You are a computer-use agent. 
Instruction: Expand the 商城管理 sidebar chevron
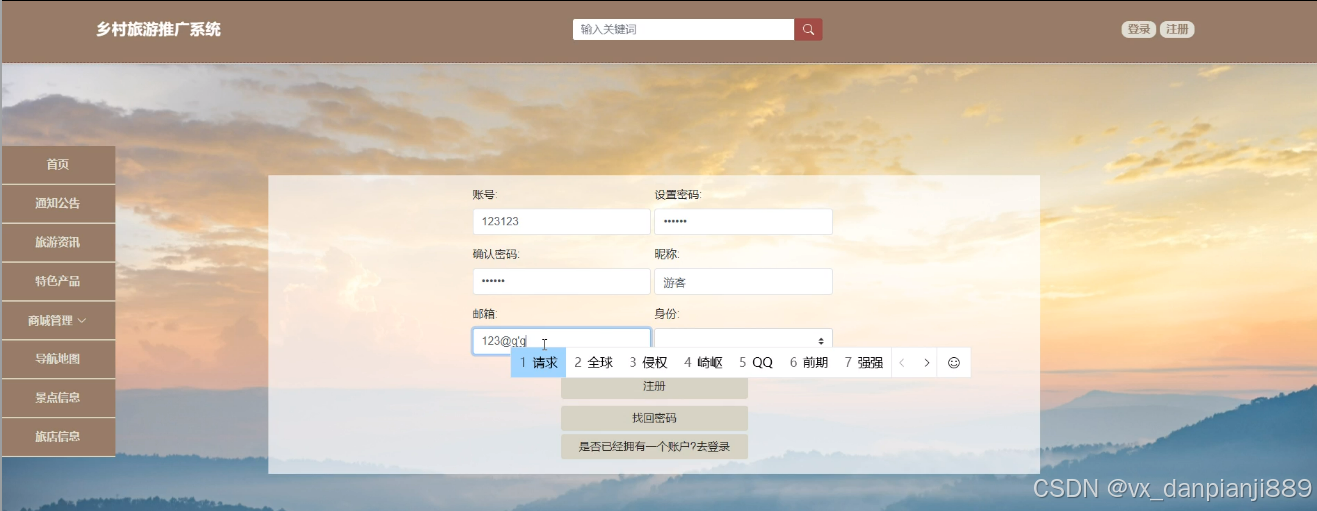pyautogui.click(x=82, y=321)
